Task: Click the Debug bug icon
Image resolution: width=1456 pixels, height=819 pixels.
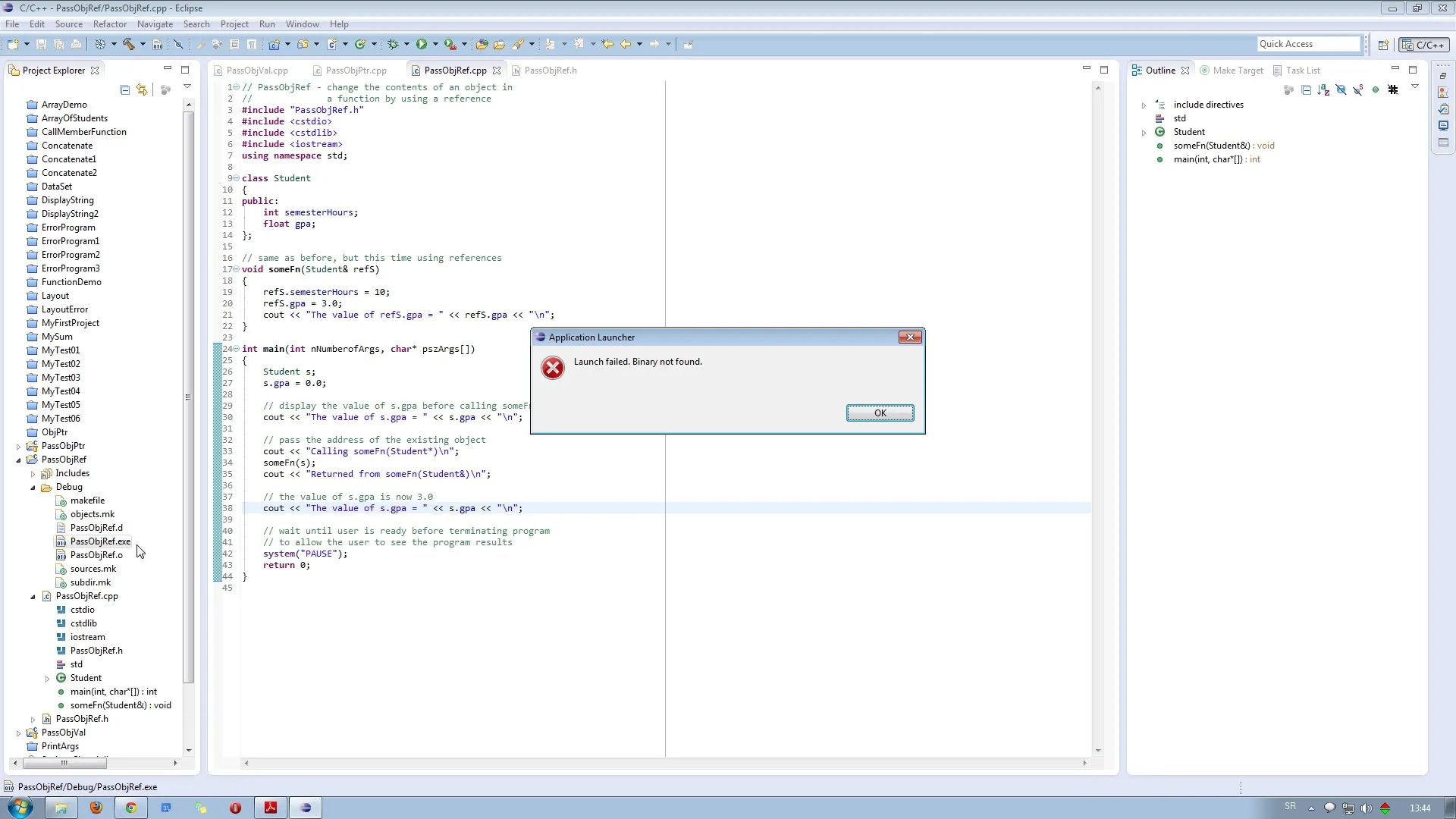Action: [x=393, y=44]
